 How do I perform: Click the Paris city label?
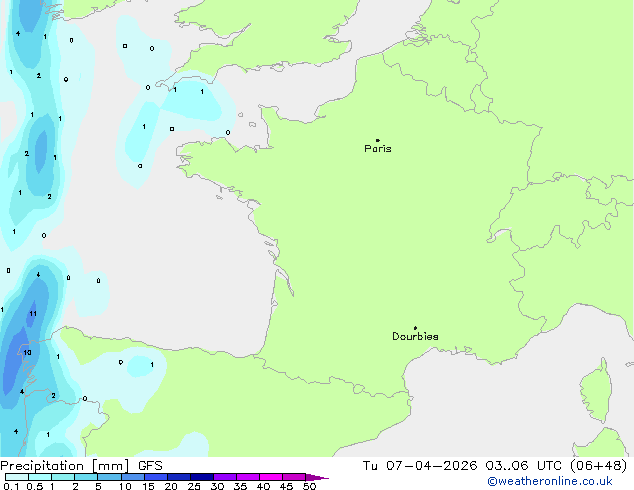click(378, 149)
